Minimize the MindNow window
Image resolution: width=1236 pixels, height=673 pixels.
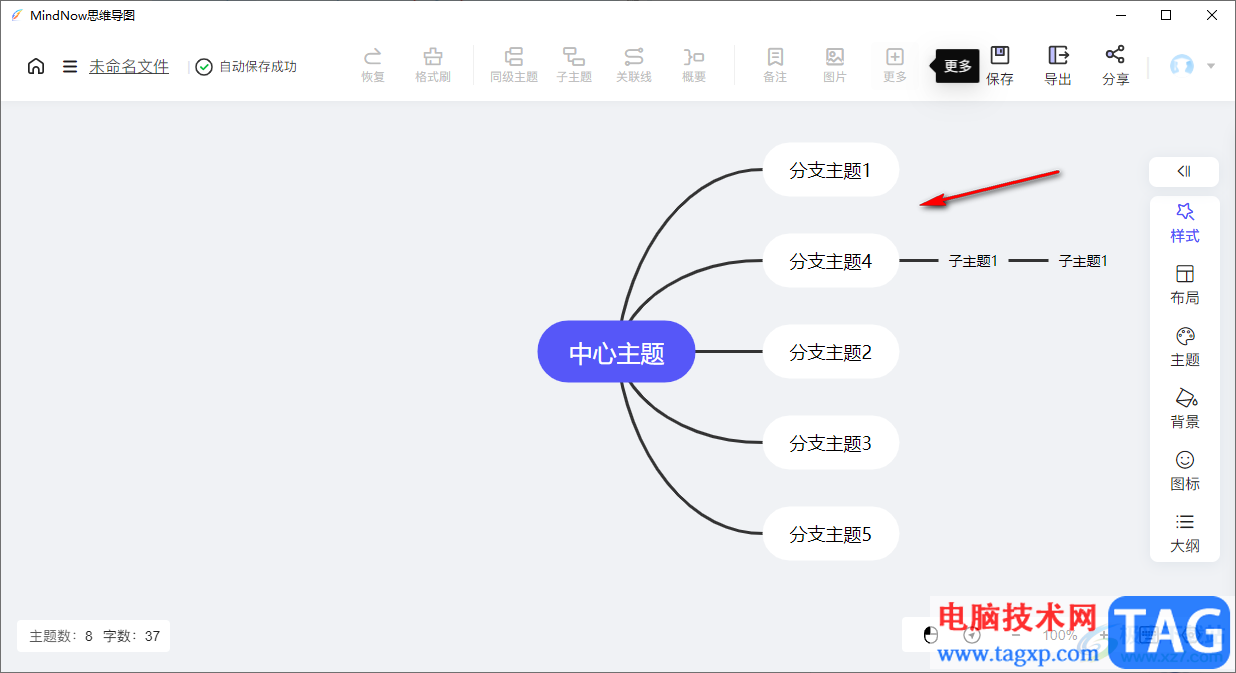[x=1121, y=15]
